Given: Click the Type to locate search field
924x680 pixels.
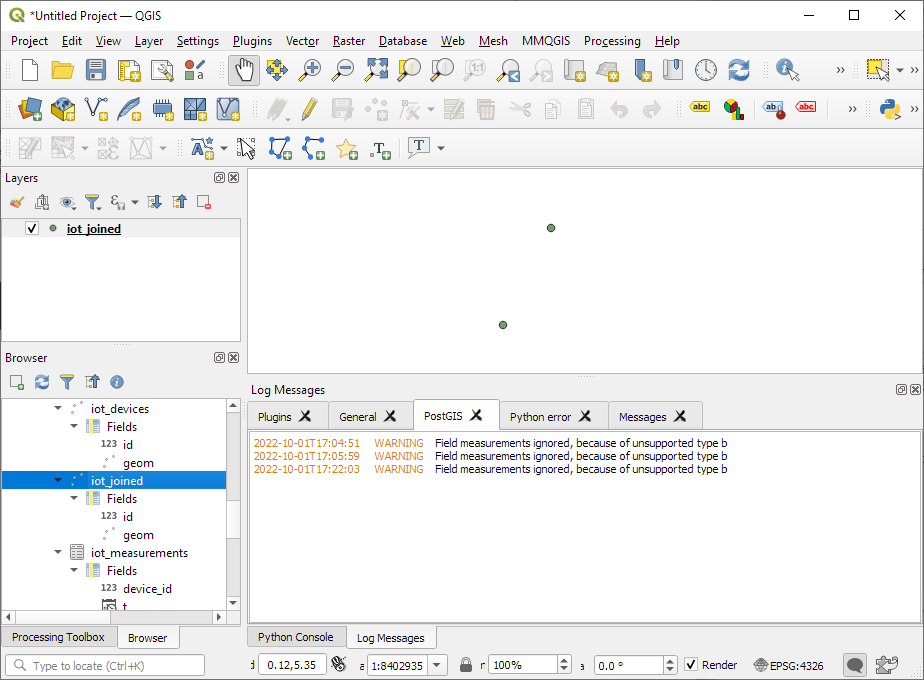Looking at the screenshot, I should [x=105, y=665].
